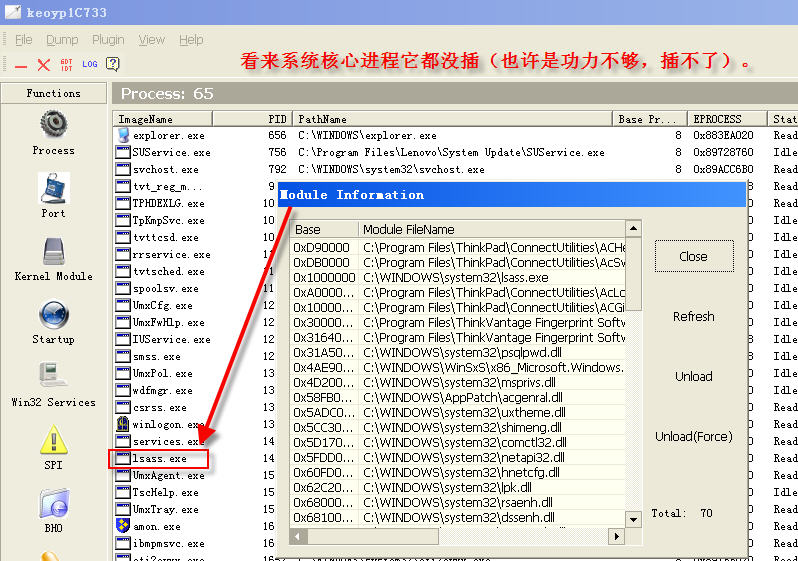Open the Win32 Services function icon

(x=52, y=376)
